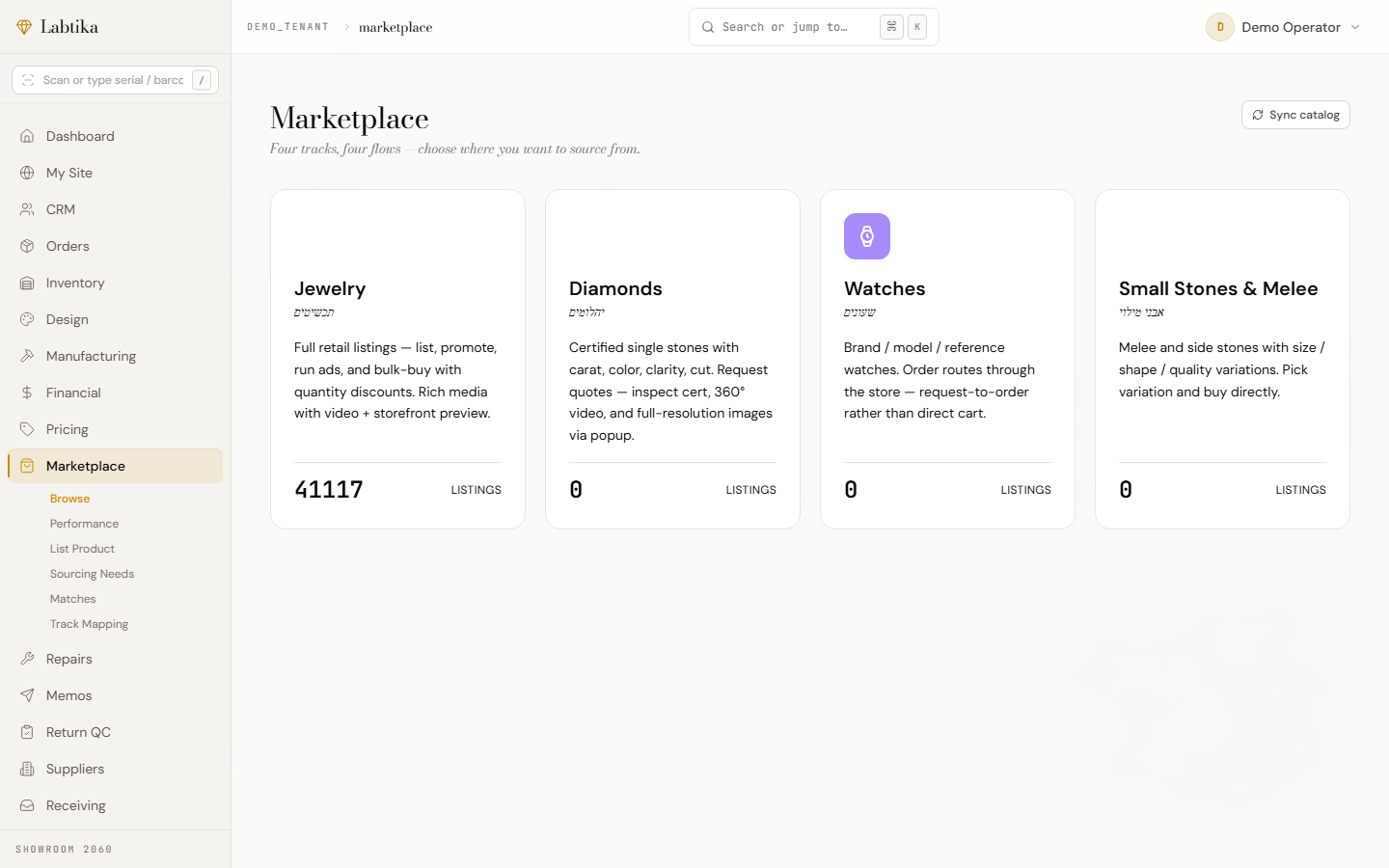Click the My Site globe icon
The width and height of the screenshot is (1389, 868).
tap(27, 173)
